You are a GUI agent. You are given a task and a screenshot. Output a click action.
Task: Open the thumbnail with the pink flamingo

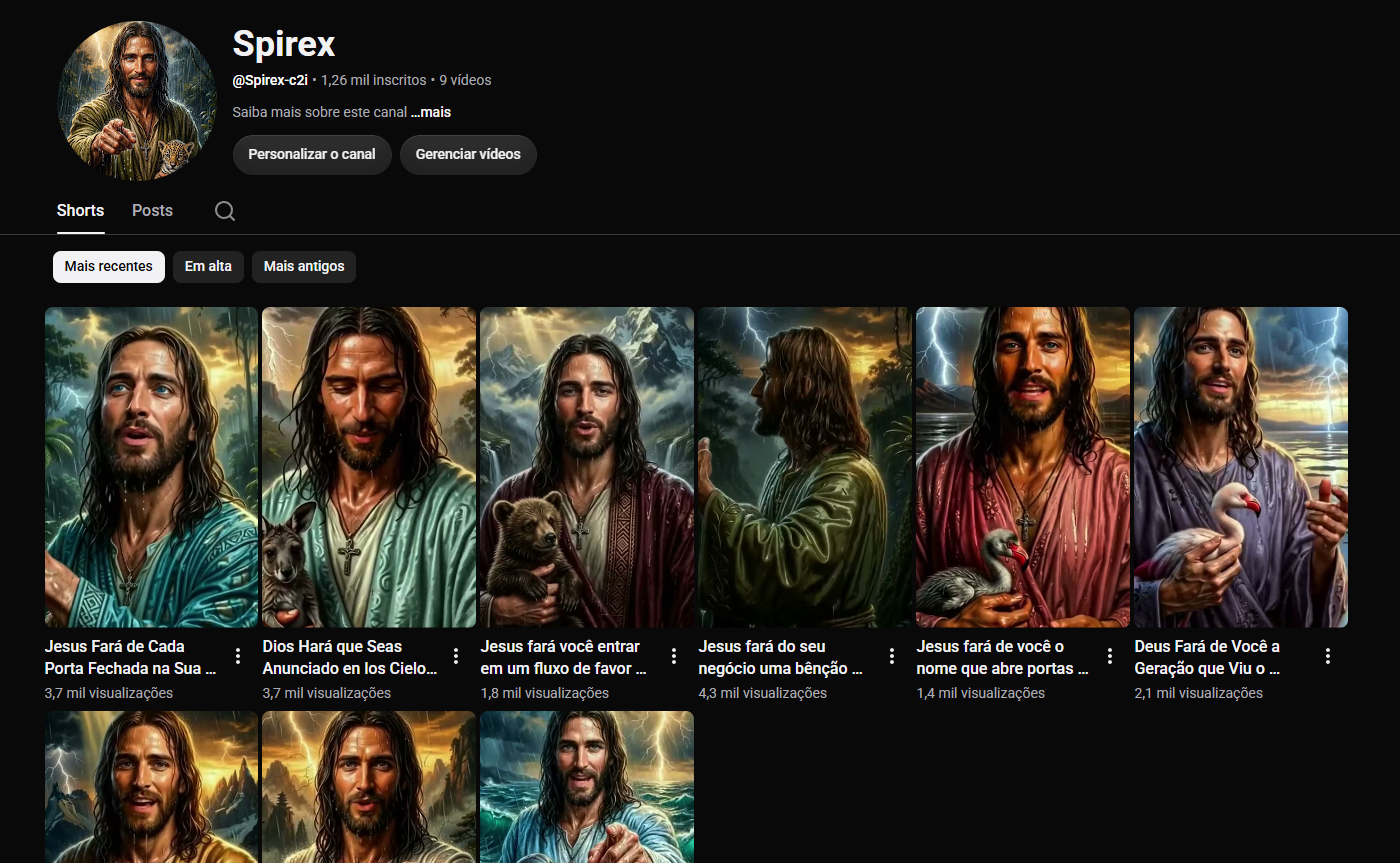(x=1241, y=467)
